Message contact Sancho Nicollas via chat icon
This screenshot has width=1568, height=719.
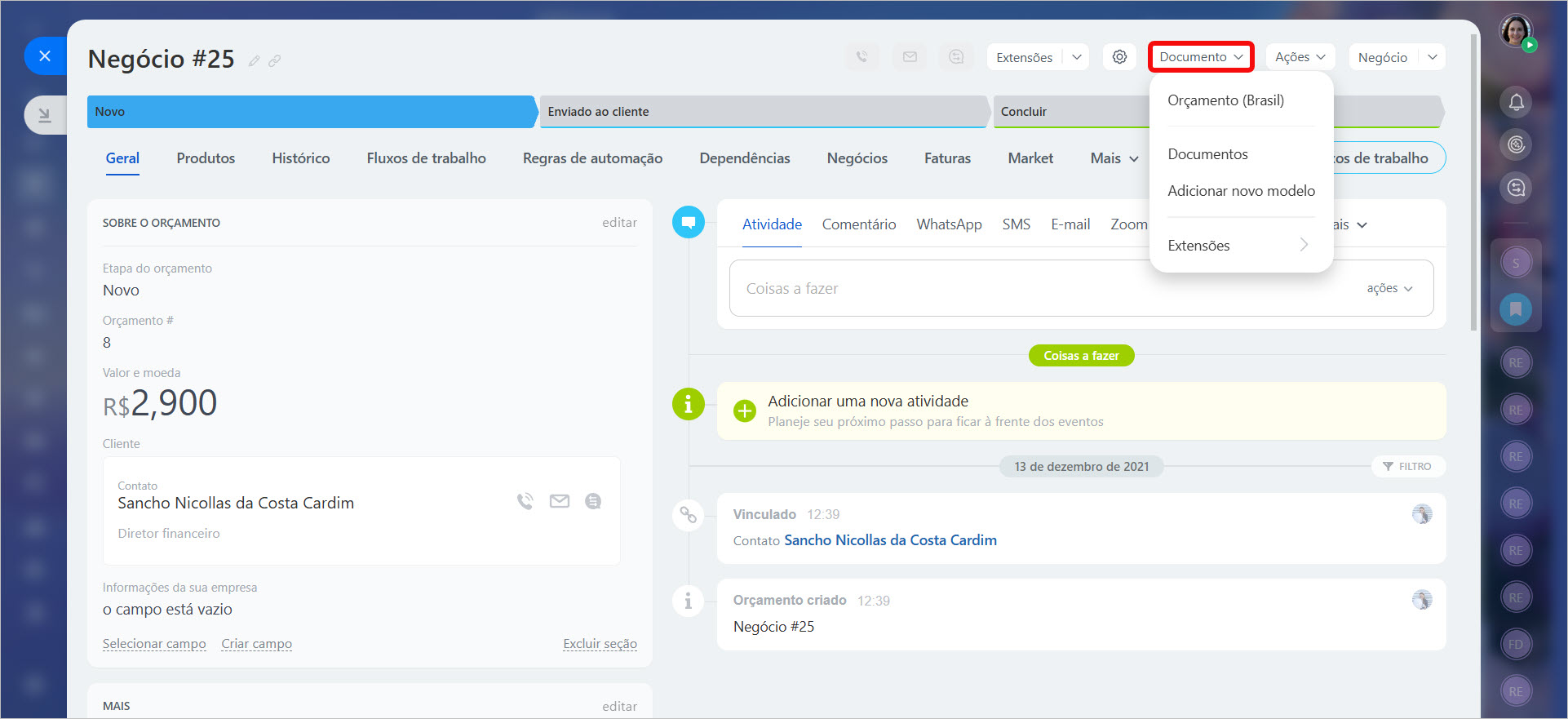click(593, 501)
